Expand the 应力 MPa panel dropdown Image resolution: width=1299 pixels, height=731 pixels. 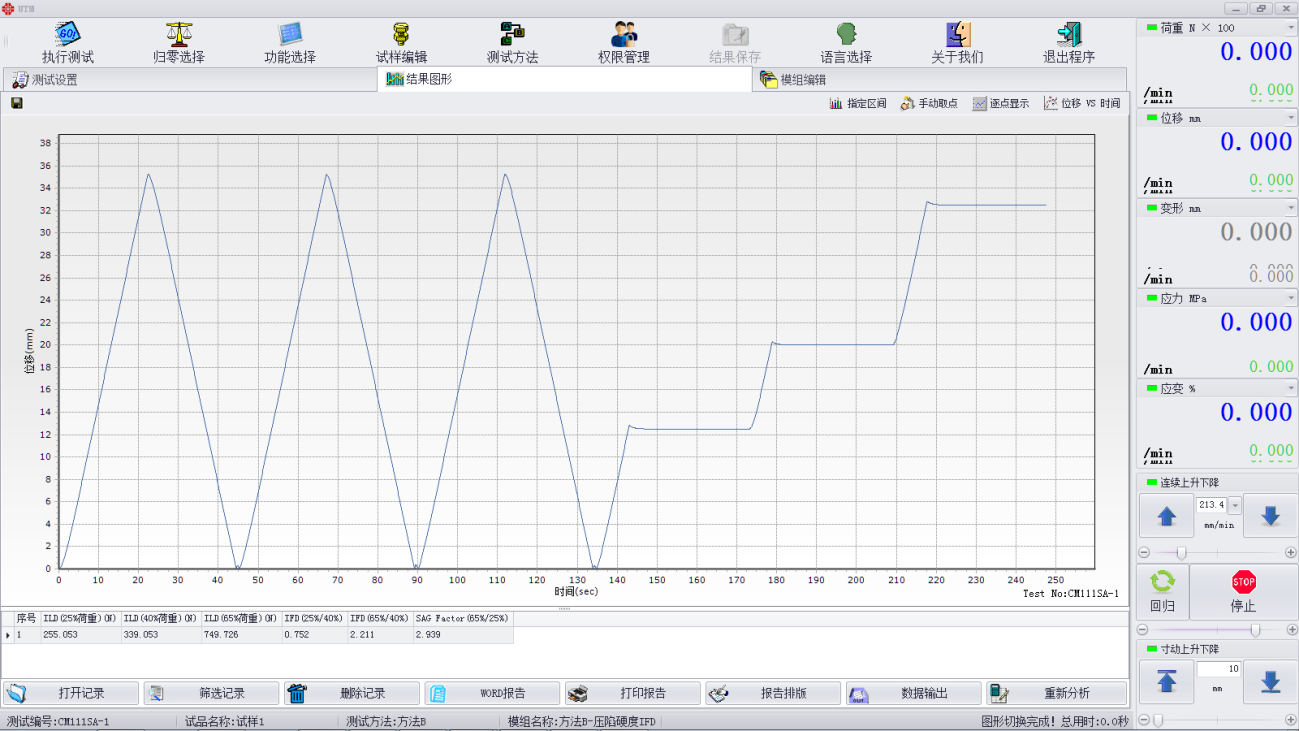pyautogui.click(x=1290, y=298)
